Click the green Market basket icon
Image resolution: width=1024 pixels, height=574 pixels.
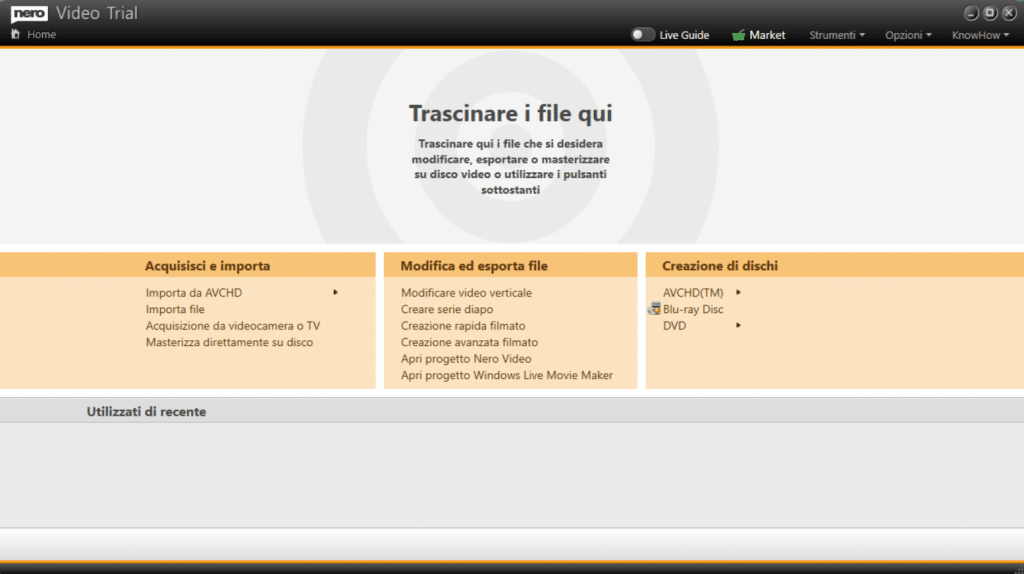click(739, 35)
